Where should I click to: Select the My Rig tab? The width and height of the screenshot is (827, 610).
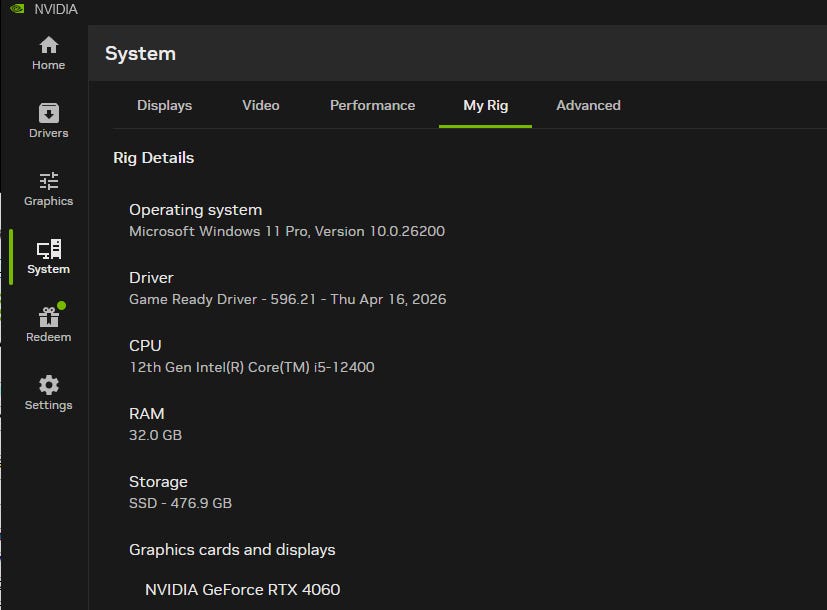[x=485, y=105]
